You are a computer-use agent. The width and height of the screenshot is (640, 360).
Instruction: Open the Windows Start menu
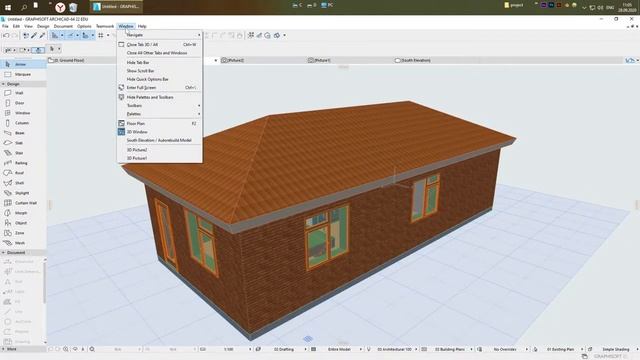(8, 7)
